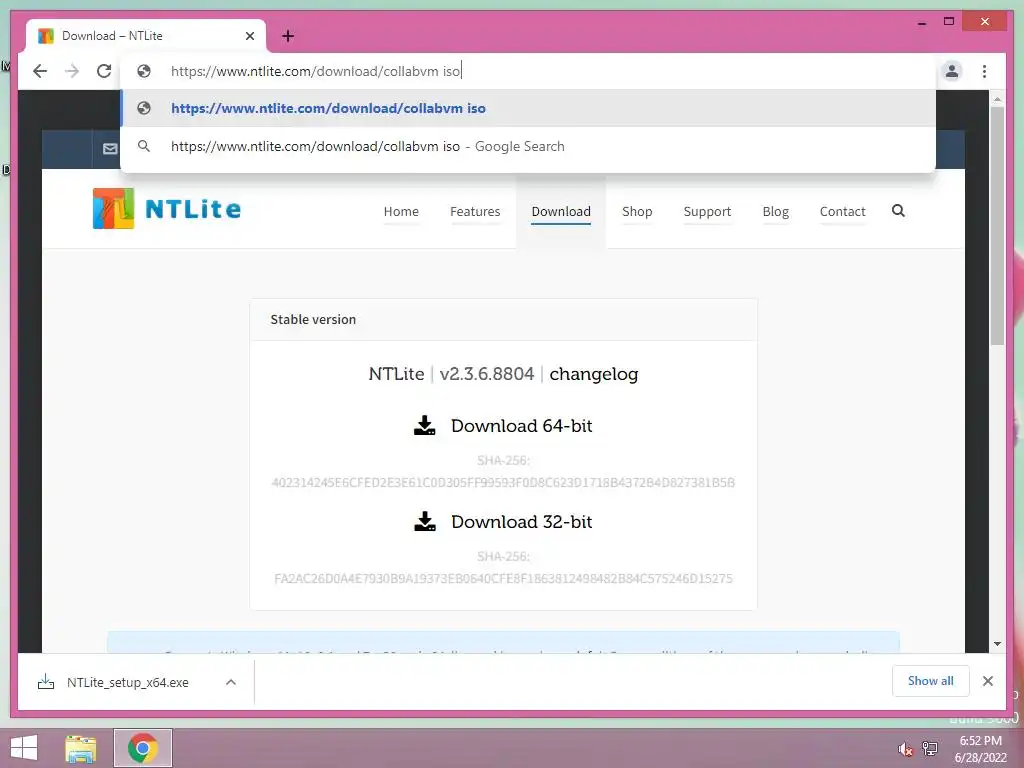The image size is (1024, 768).
Task: Open the Shop nav item
Action: click(637, 212)
